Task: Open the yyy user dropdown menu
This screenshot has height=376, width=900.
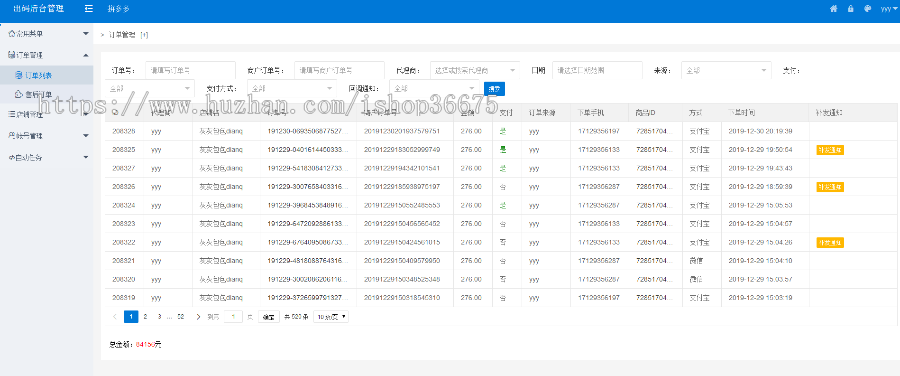Action: [x=889, y=9]
